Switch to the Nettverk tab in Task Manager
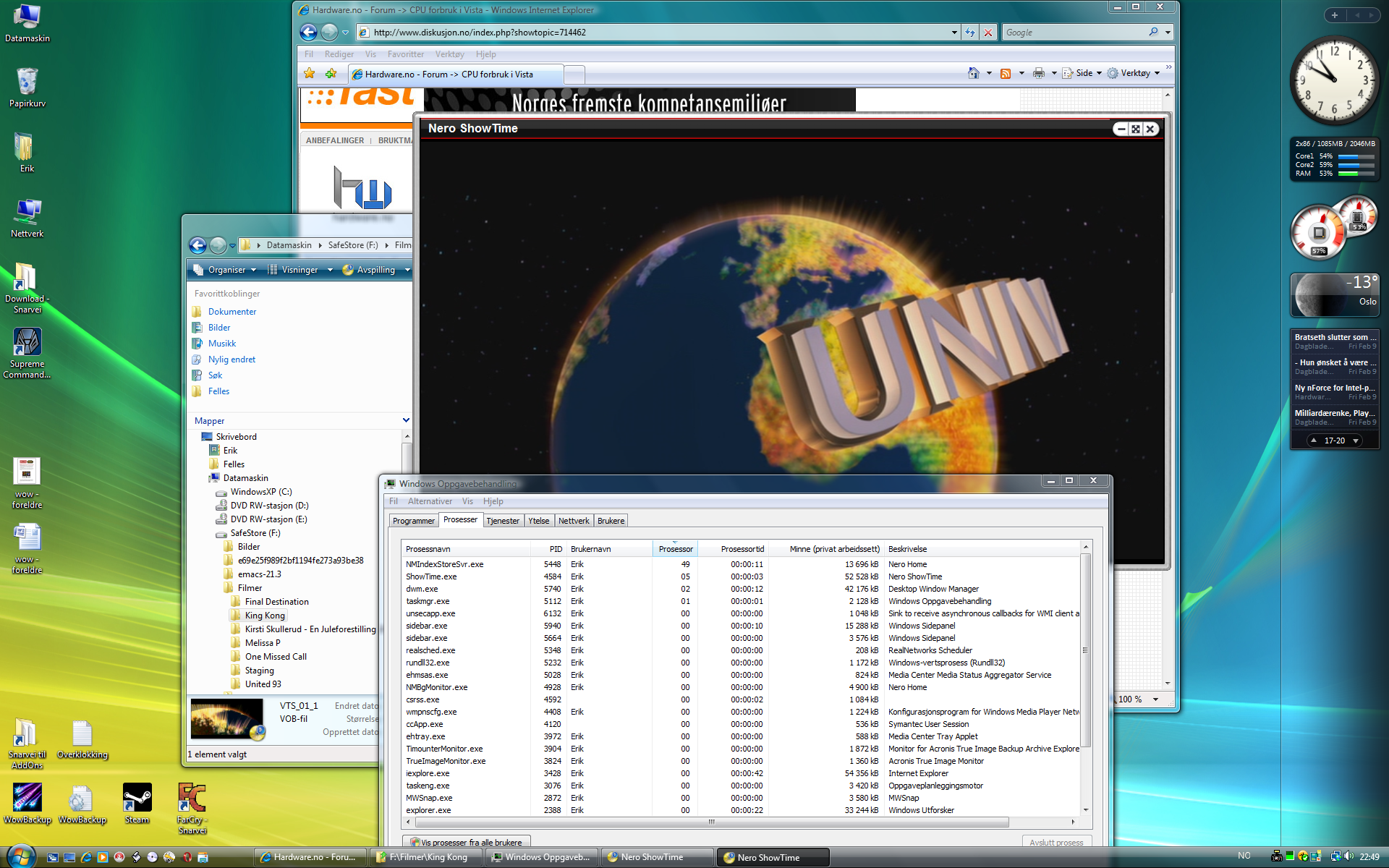Image resolution: width=1389 pixels, height=868 pixels. point(574,521)
